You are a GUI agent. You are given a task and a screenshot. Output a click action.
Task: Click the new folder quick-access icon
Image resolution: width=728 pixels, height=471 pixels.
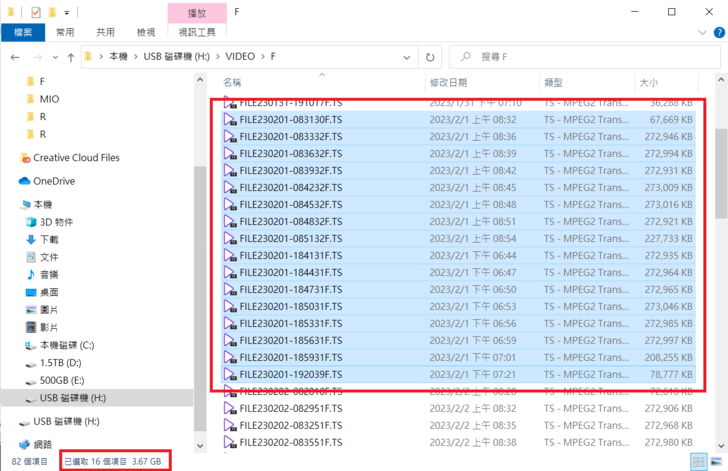tap(52, 12)
